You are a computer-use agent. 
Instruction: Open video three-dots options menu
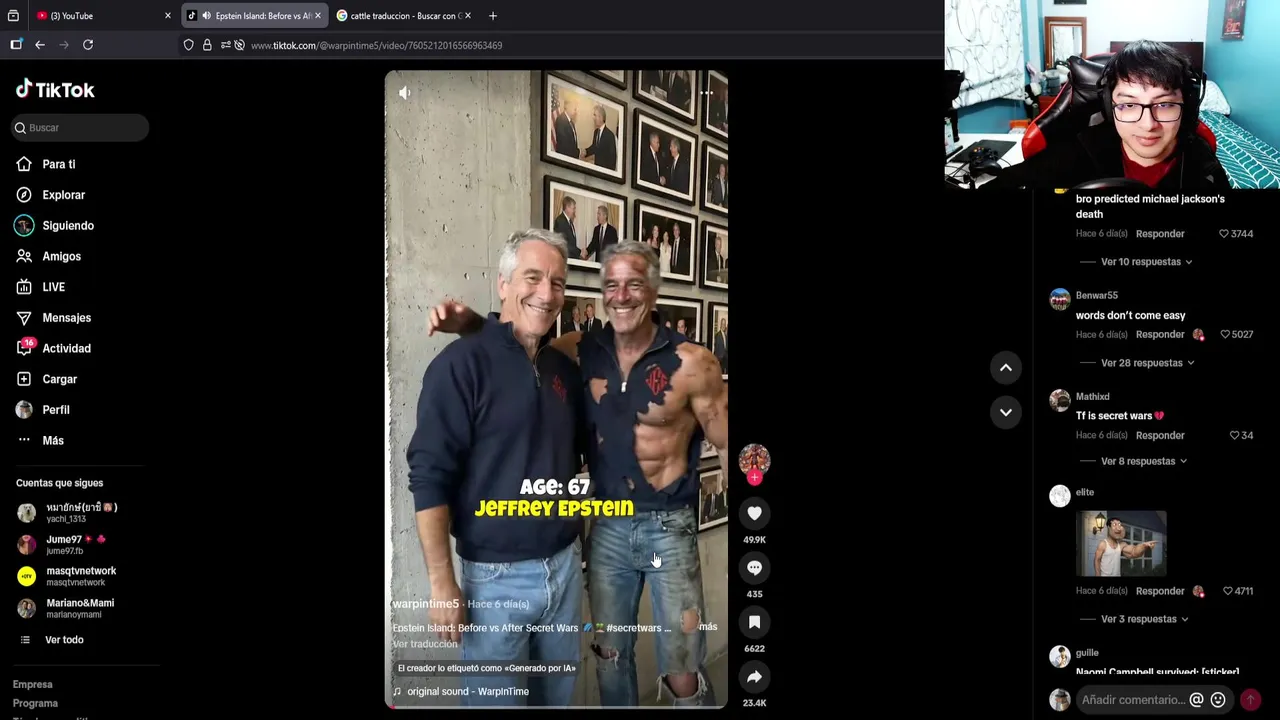pos(706,93)
